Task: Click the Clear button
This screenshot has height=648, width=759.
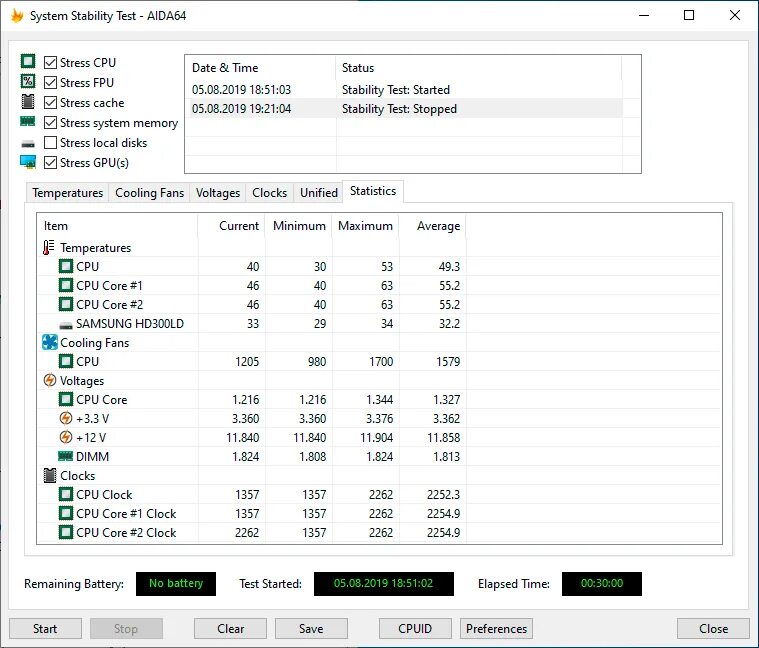Action: 230,628
